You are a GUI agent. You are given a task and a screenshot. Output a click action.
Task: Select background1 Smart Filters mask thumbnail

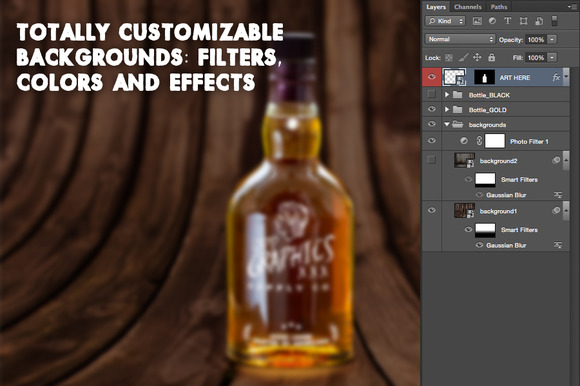[x=485, y=230]
